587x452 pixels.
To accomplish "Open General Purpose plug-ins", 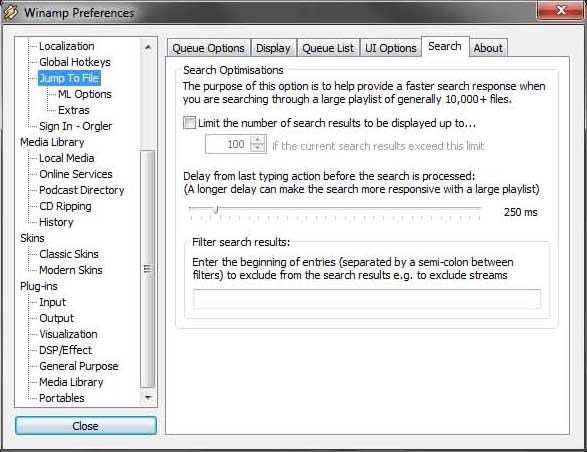I will click(x=79, y=366).
